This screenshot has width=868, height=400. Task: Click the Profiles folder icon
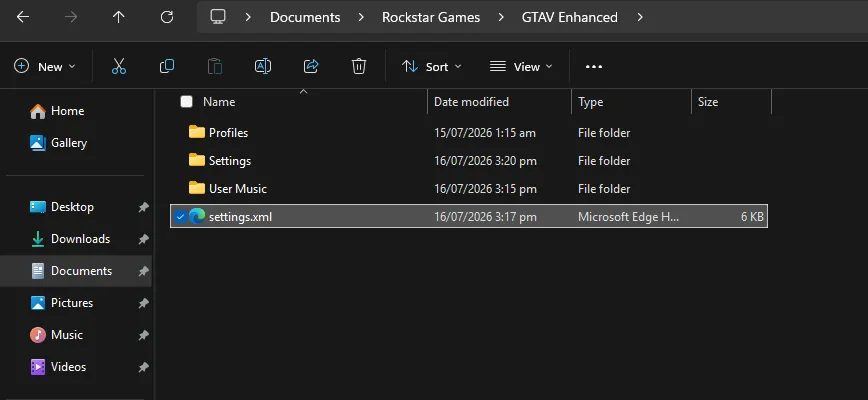pyautogui.click(x=197, y=132)
